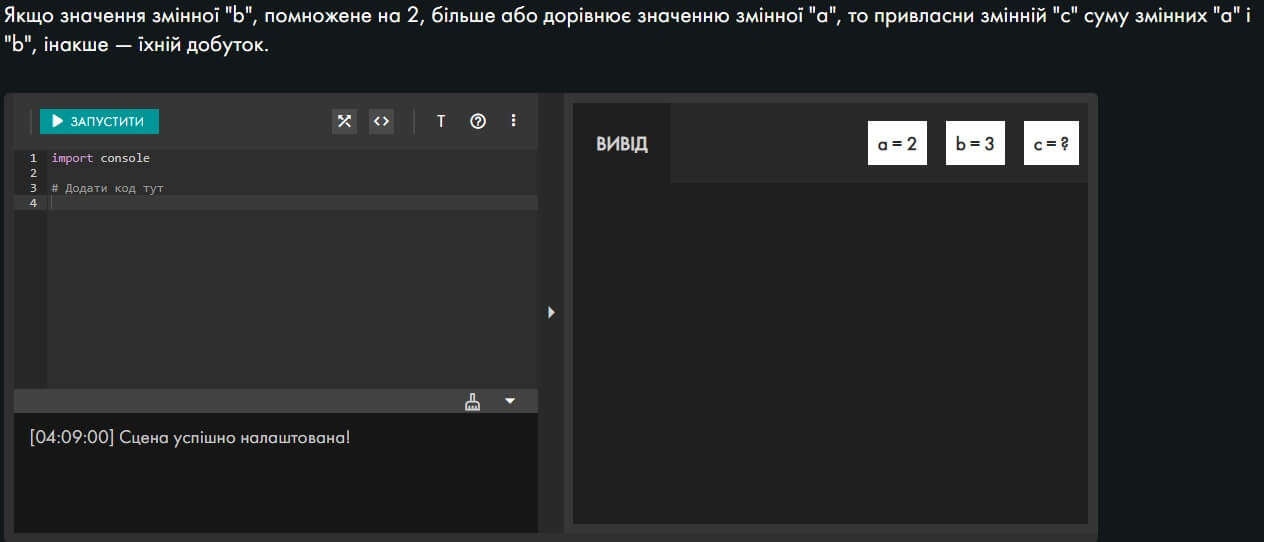Toggle the crossed tools icon in the editor toolbar

click(344, 121)
